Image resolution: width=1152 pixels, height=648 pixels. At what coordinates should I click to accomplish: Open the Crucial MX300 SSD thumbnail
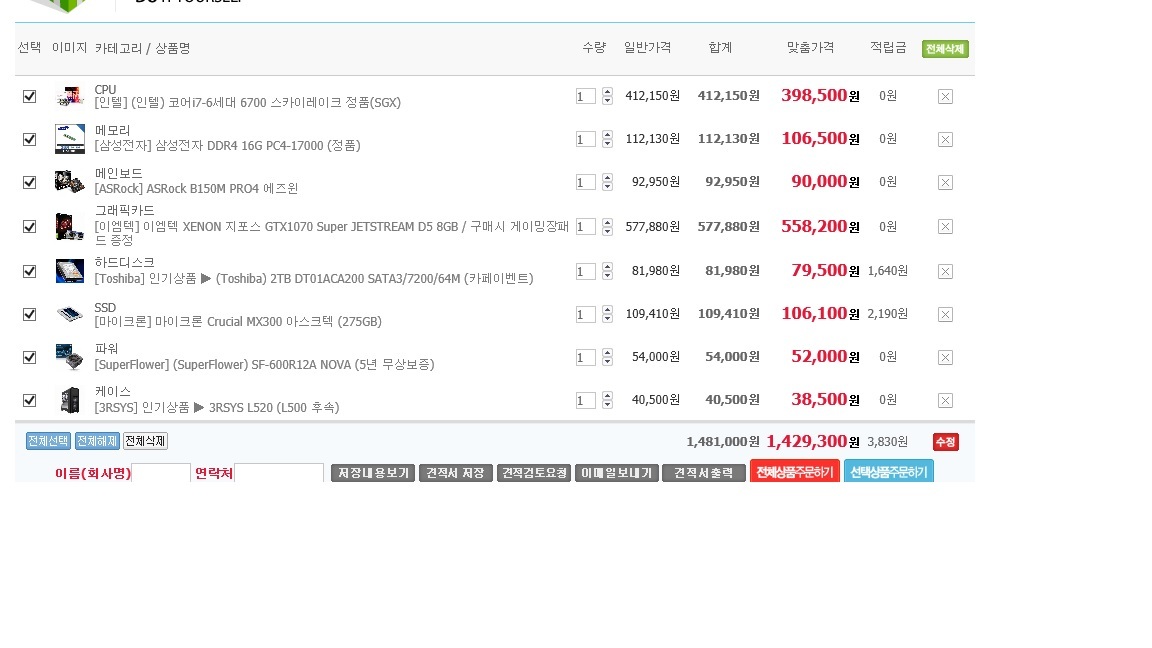[70, 314]
